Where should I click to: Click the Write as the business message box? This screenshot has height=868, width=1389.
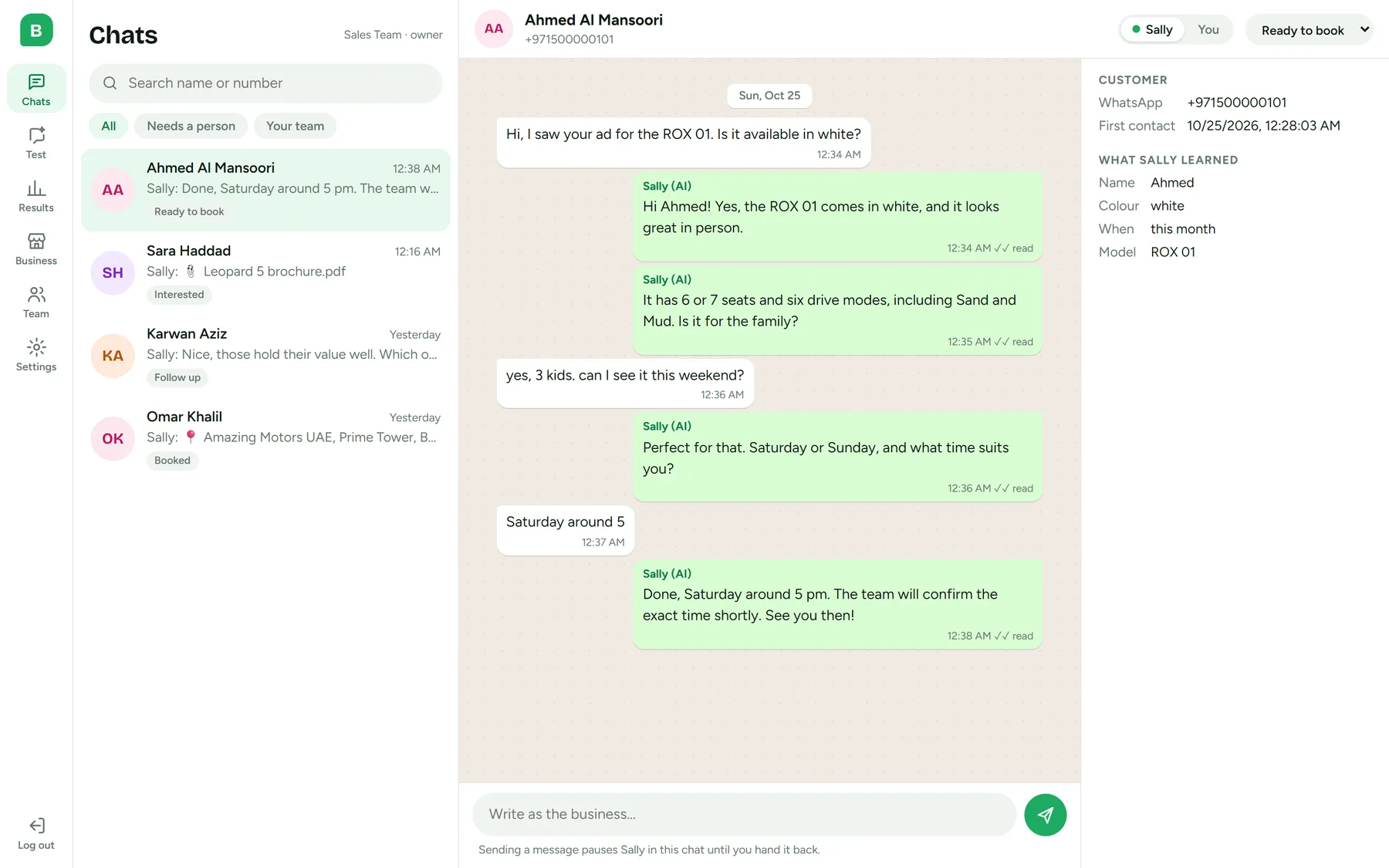[745, 815]
